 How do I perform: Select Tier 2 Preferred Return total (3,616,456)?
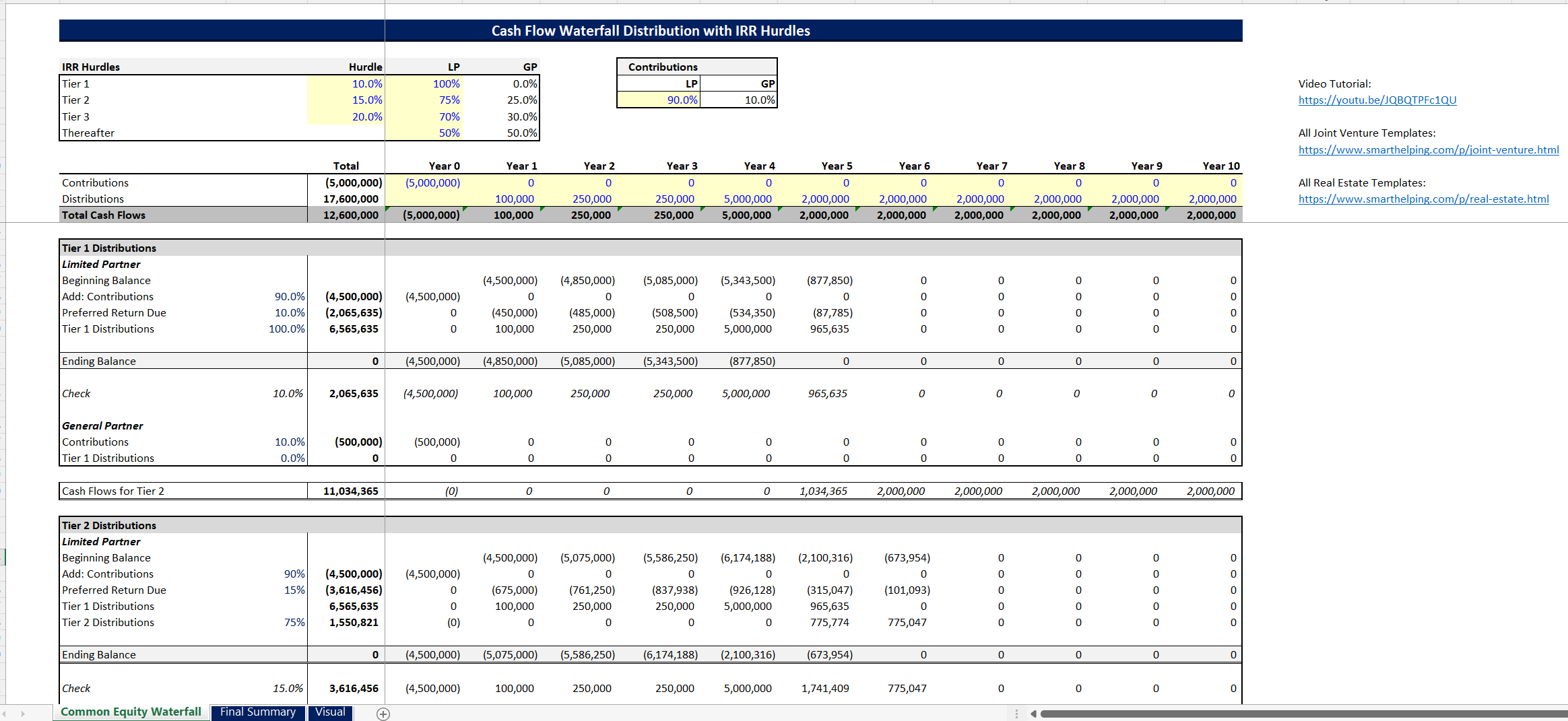click(x=346, y=590)
